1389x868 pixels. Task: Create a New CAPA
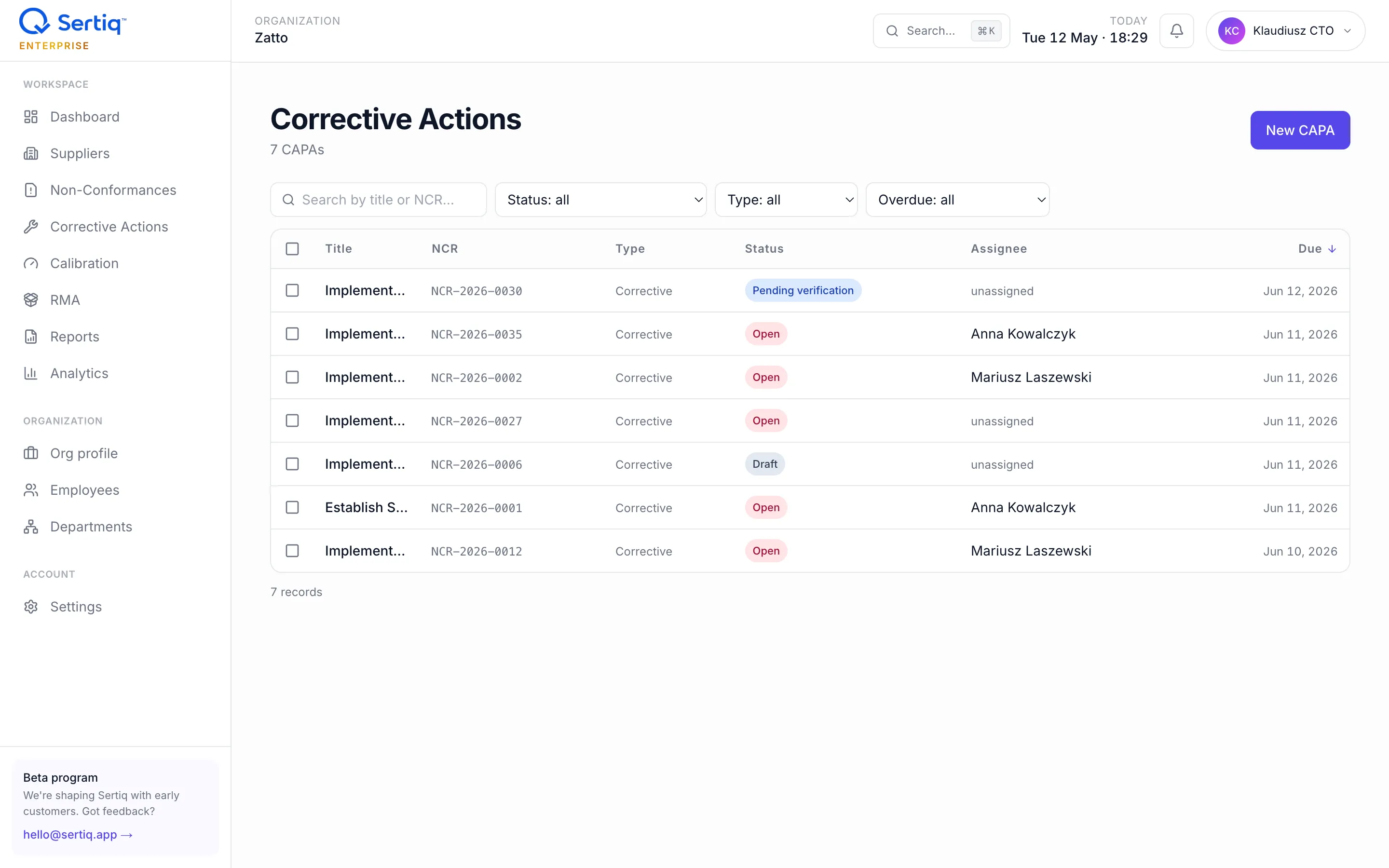pyautogui.click(x=1300, y=130)
